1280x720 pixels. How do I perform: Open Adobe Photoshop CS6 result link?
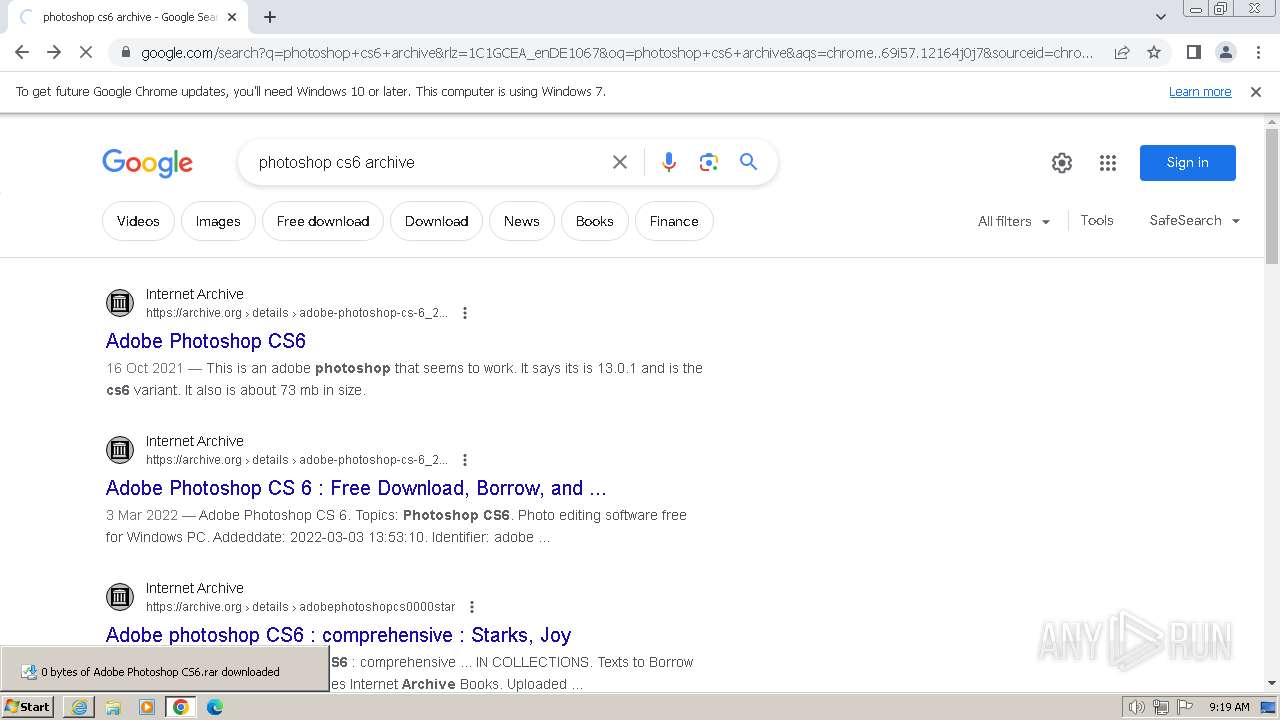[206, 341]
